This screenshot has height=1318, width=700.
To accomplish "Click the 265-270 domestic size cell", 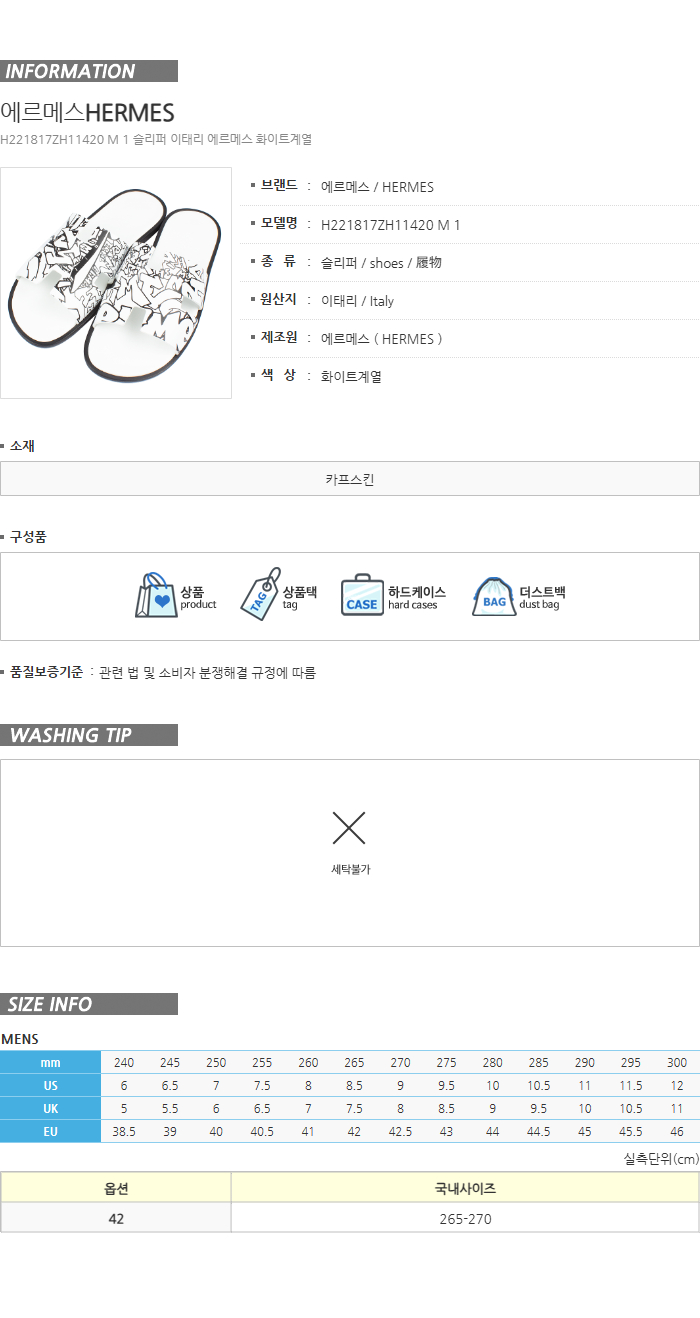I will 465,1218.
